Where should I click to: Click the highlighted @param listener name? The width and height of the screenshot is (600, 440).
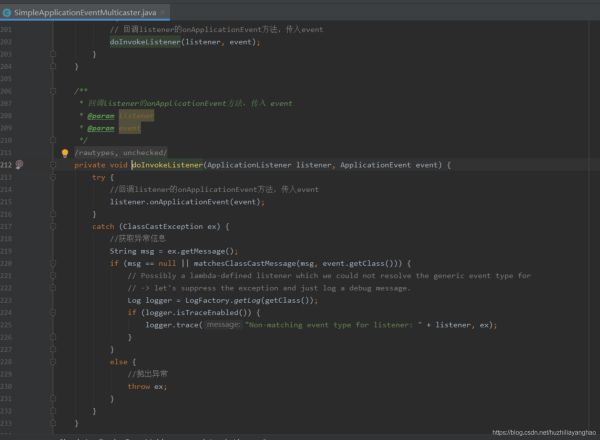pos(137,116)
